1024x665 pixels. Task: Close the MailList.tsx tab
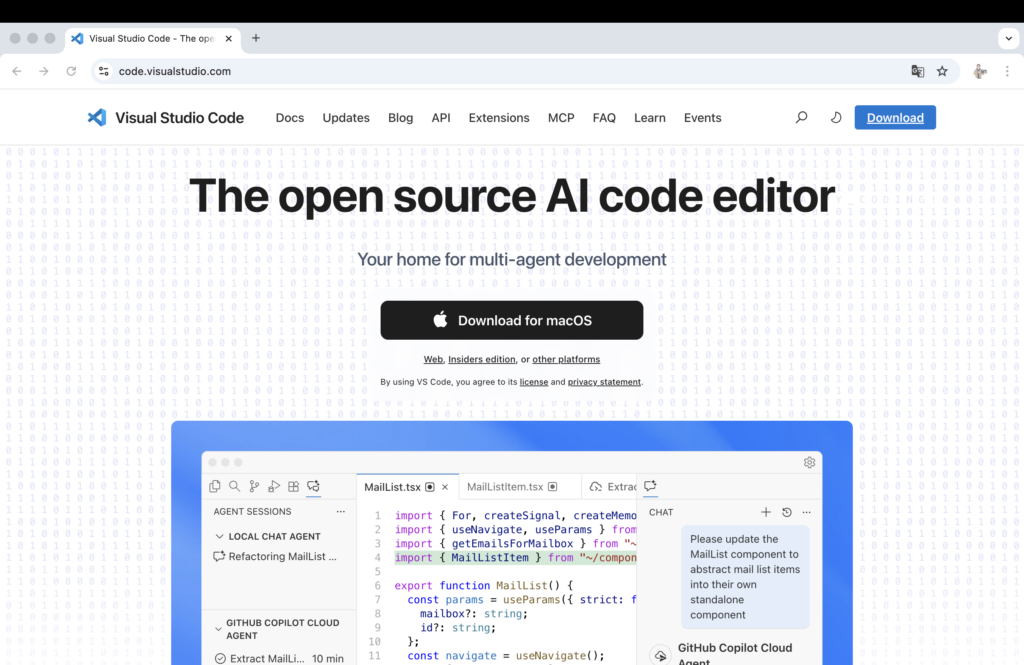coord(445,487)
